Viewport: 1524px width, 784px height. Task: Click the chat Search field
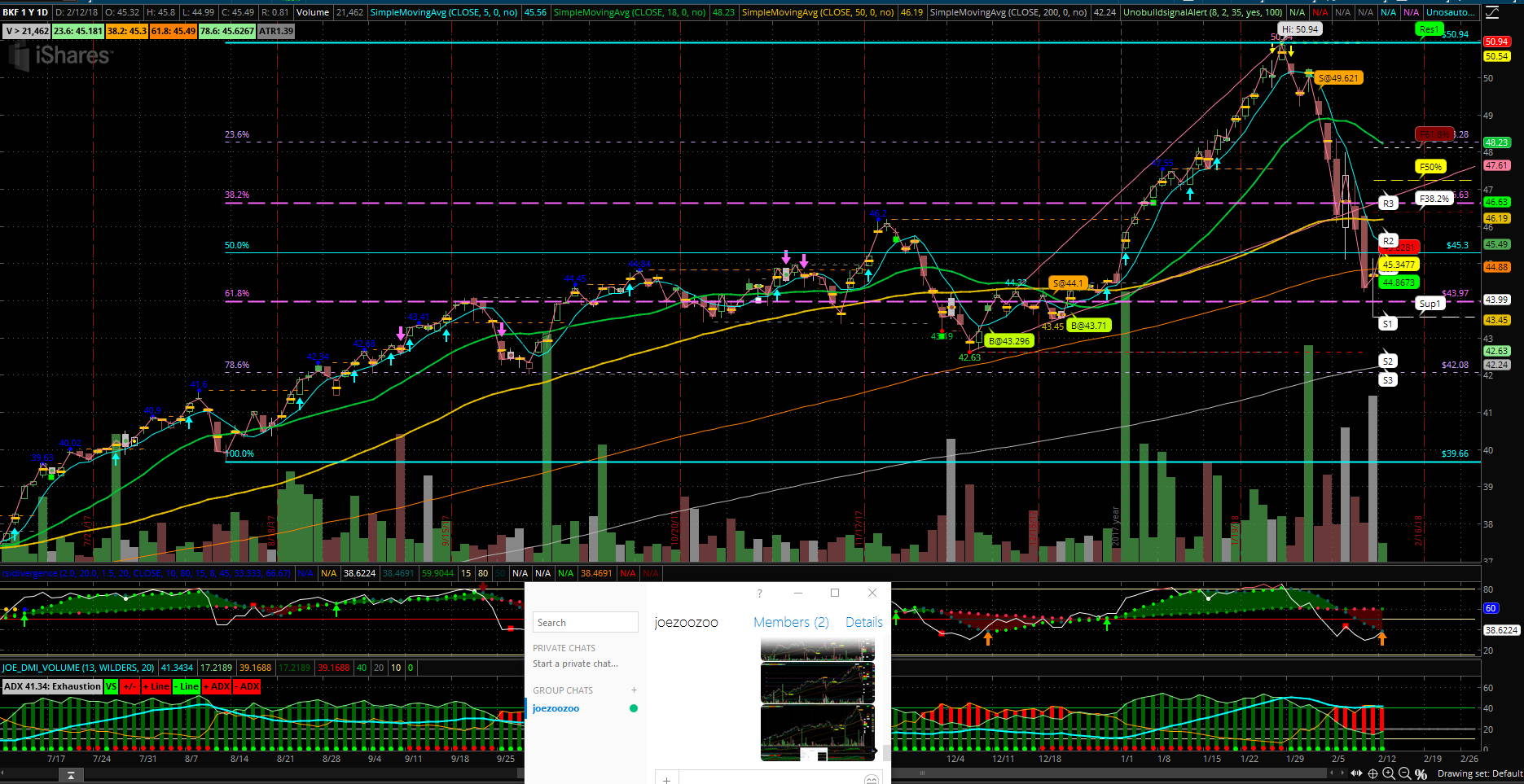click(586, 622)
